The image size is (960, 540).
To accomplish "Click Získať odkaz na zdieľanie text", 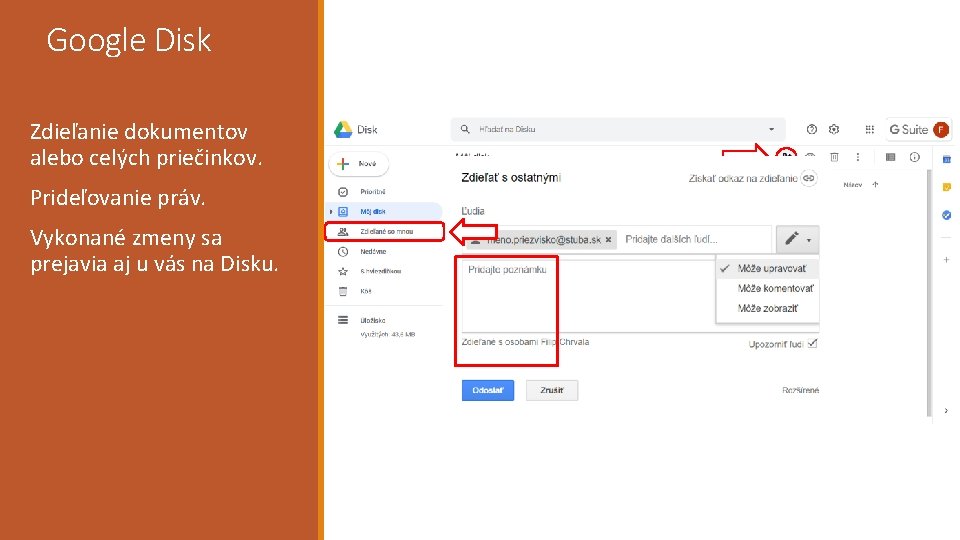I will click(743, 178).
